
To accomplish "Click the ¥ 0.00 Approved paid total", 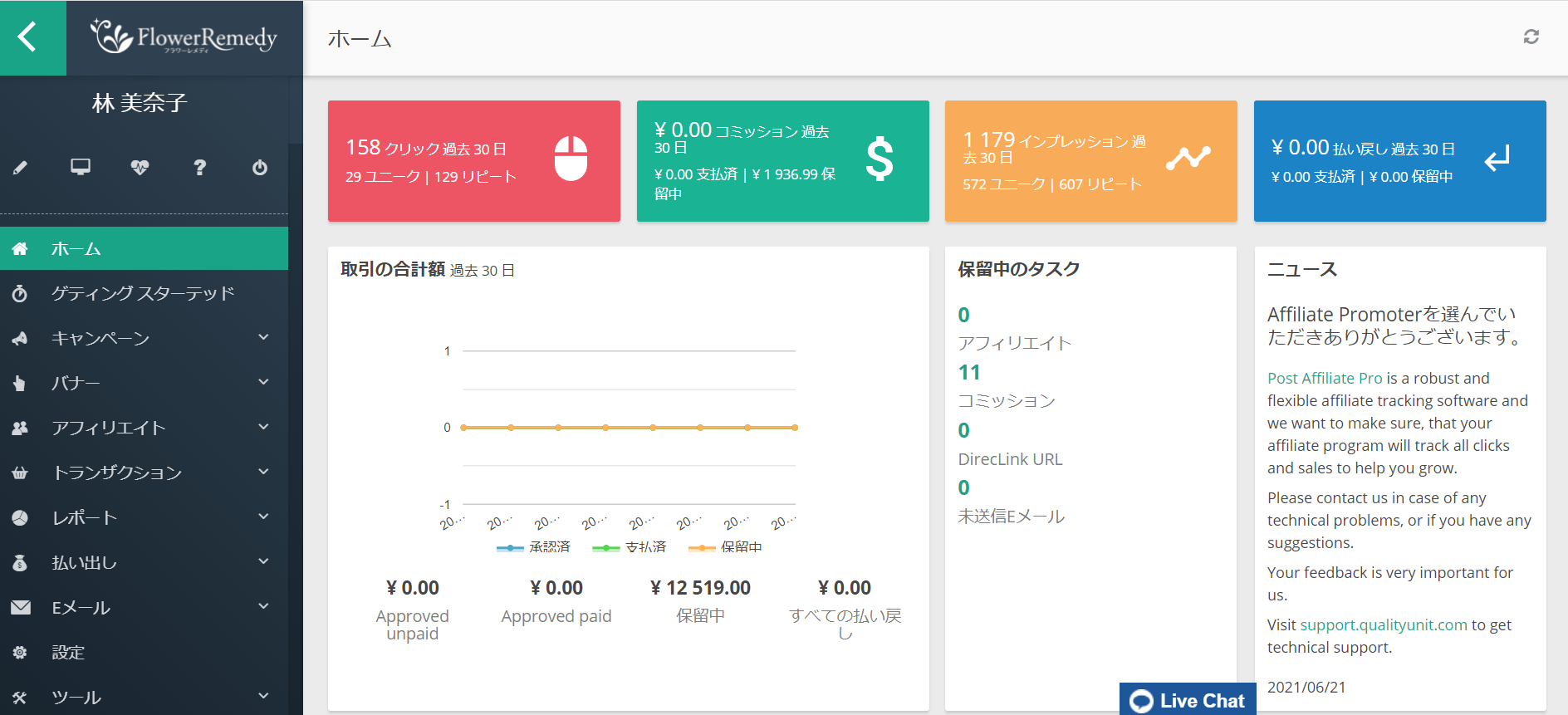I will pos(556,588).
